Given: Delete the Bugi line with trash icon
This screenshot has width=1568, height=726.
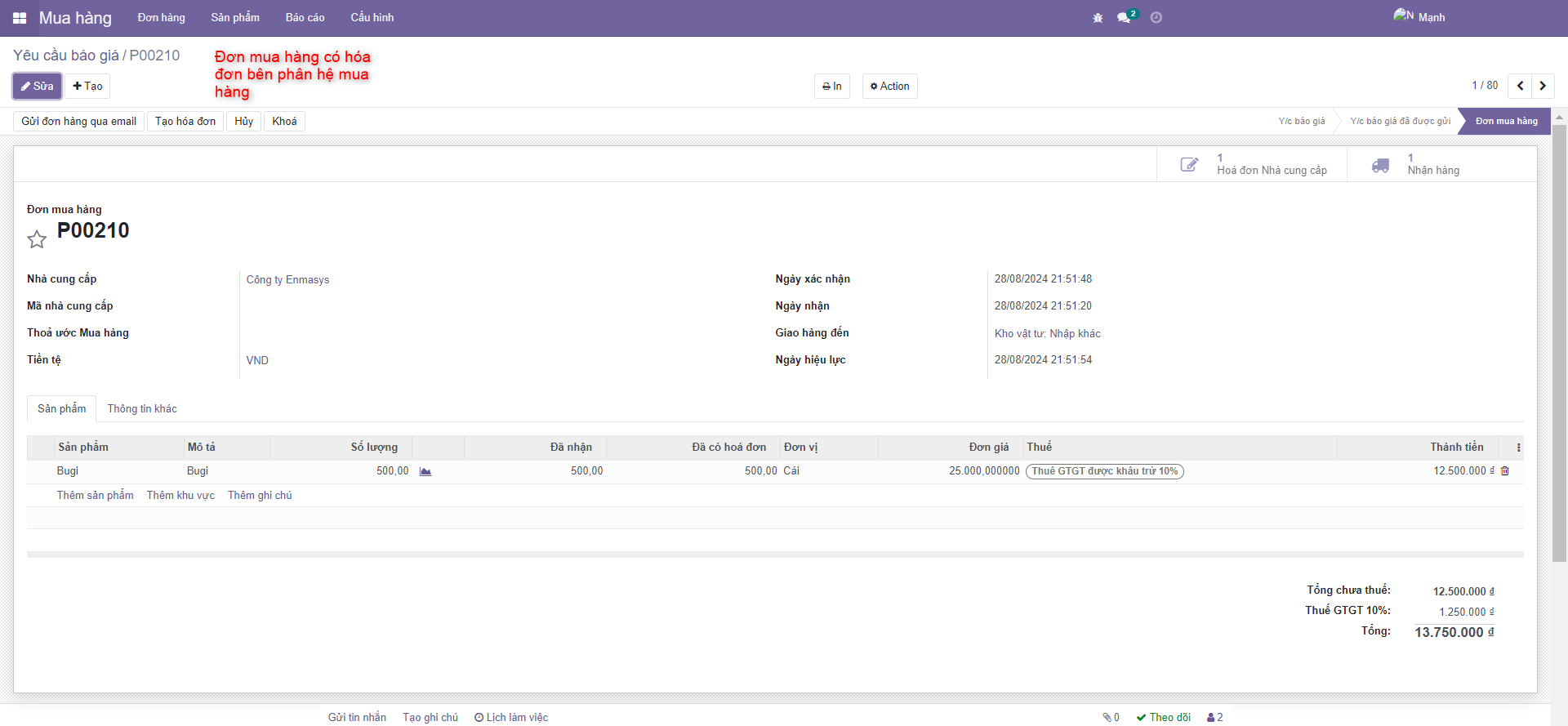Looking at the screenshot, I should click(1505, 471).
